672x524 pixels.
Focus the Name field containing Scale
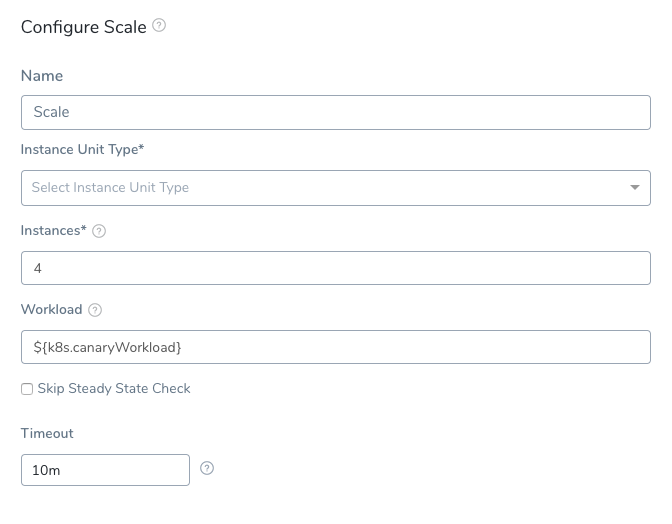point(336,112)
